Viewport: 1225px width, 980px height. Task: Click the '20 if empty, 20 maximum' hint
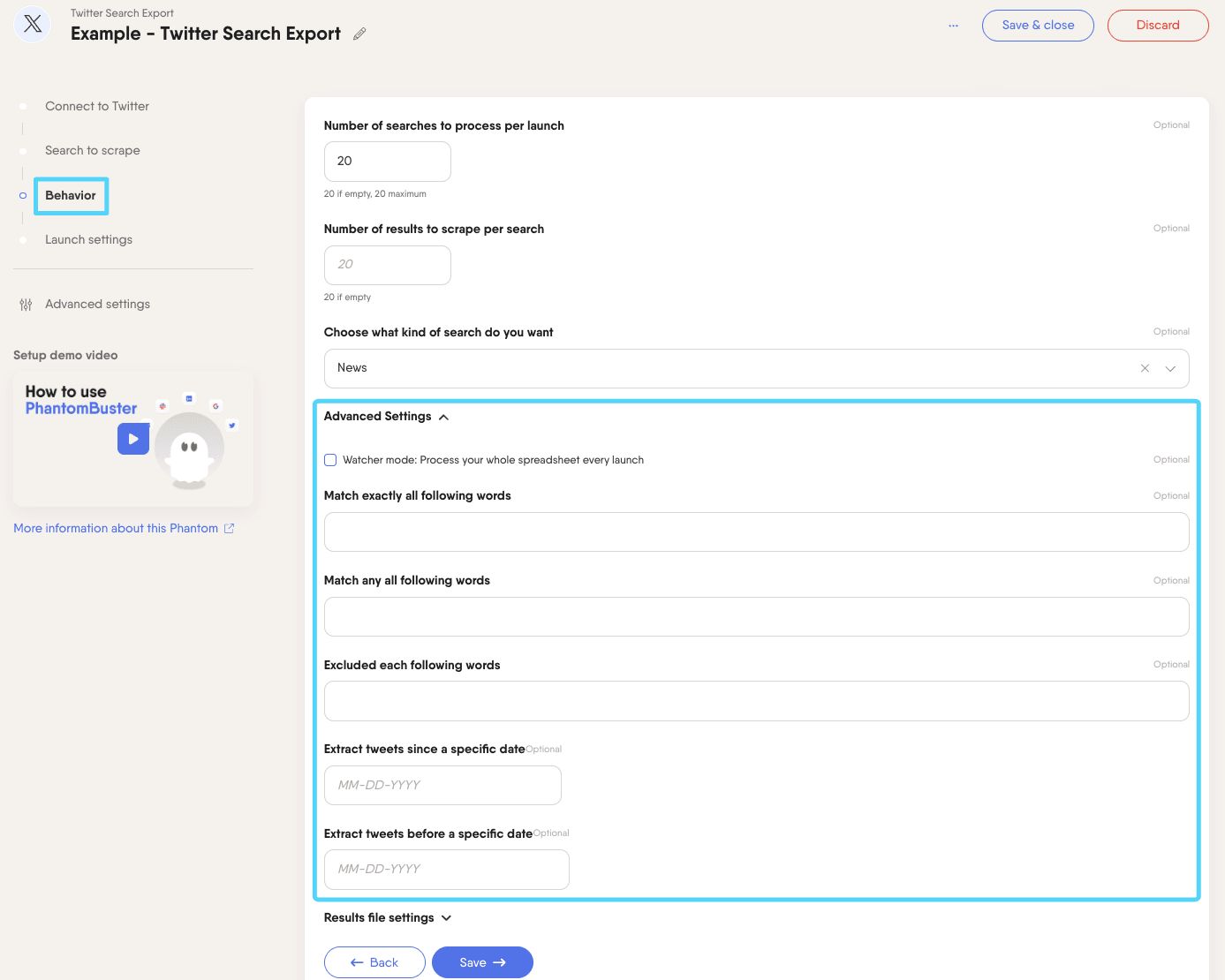click(x=374, y=194)
